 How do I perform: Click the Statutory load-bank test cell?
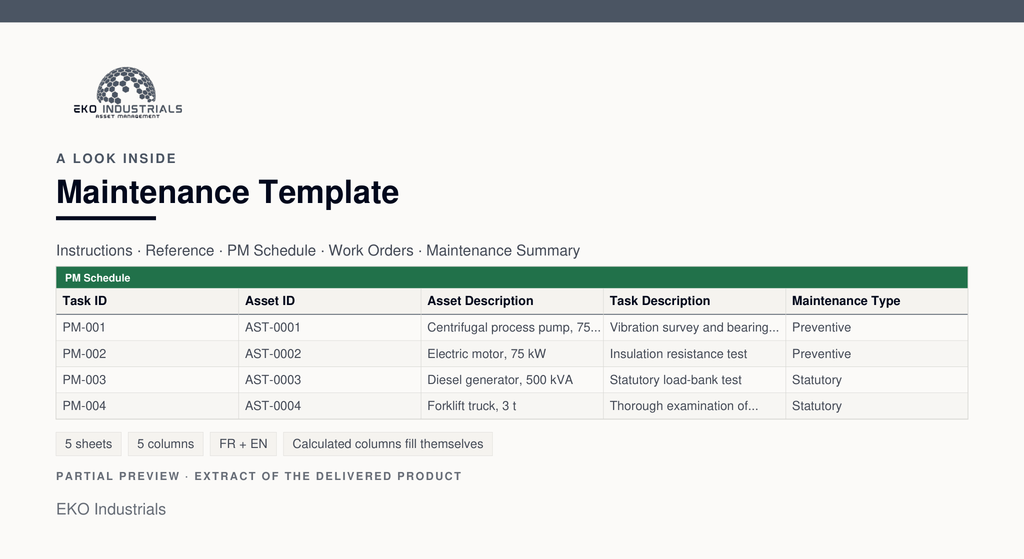click(694, 380)
